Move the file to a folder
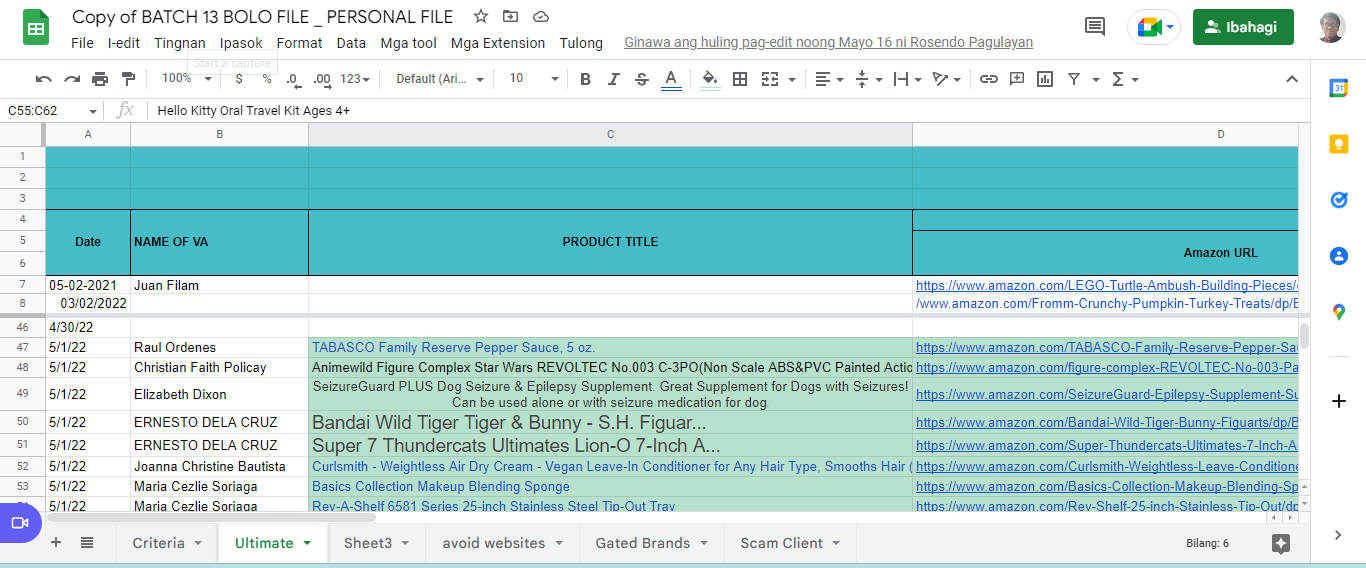1366x568 pixels. click(511, 17)
